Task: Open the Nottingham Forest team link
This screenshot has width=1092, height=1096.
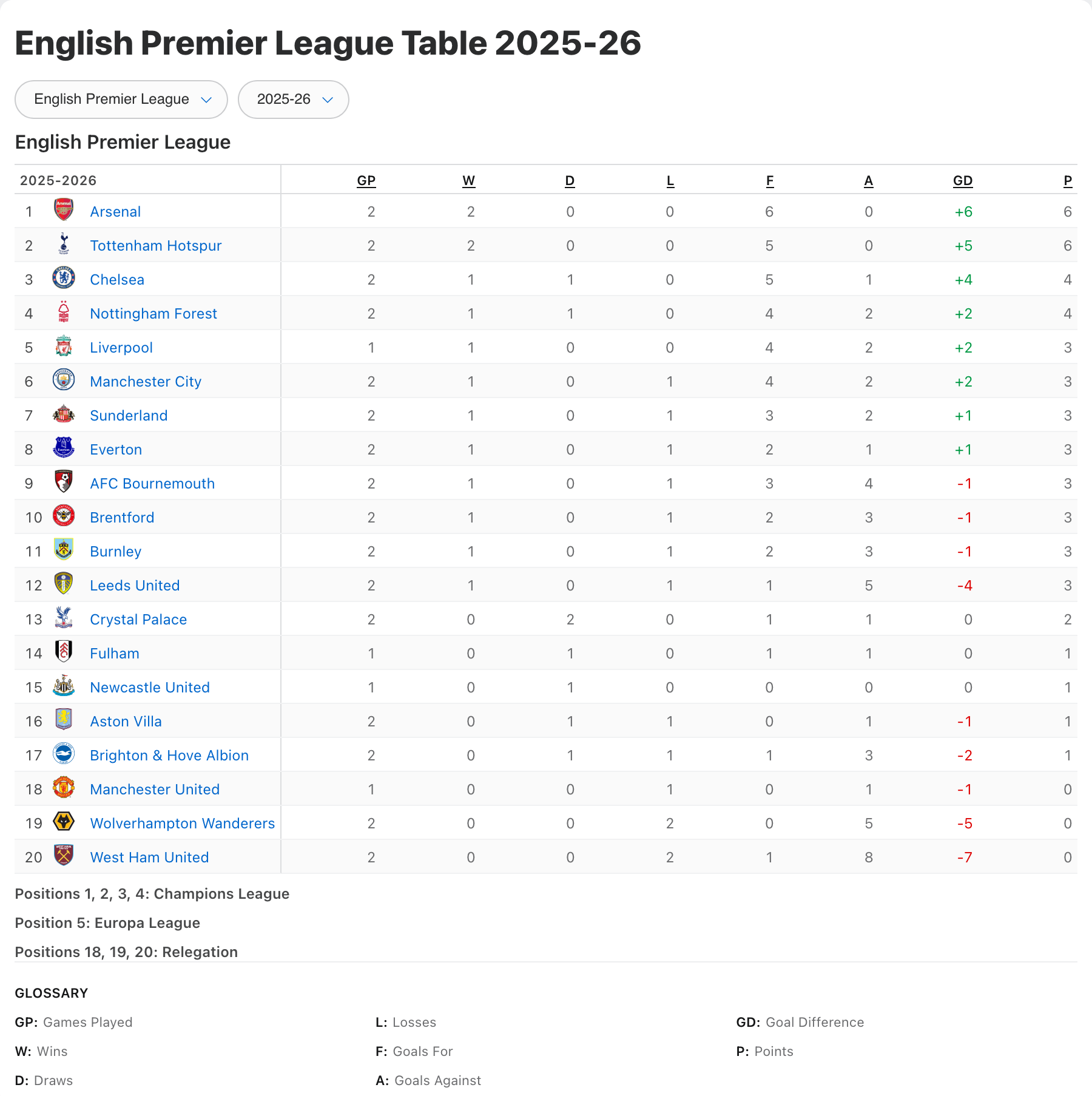Action: [x=153, y=314]
